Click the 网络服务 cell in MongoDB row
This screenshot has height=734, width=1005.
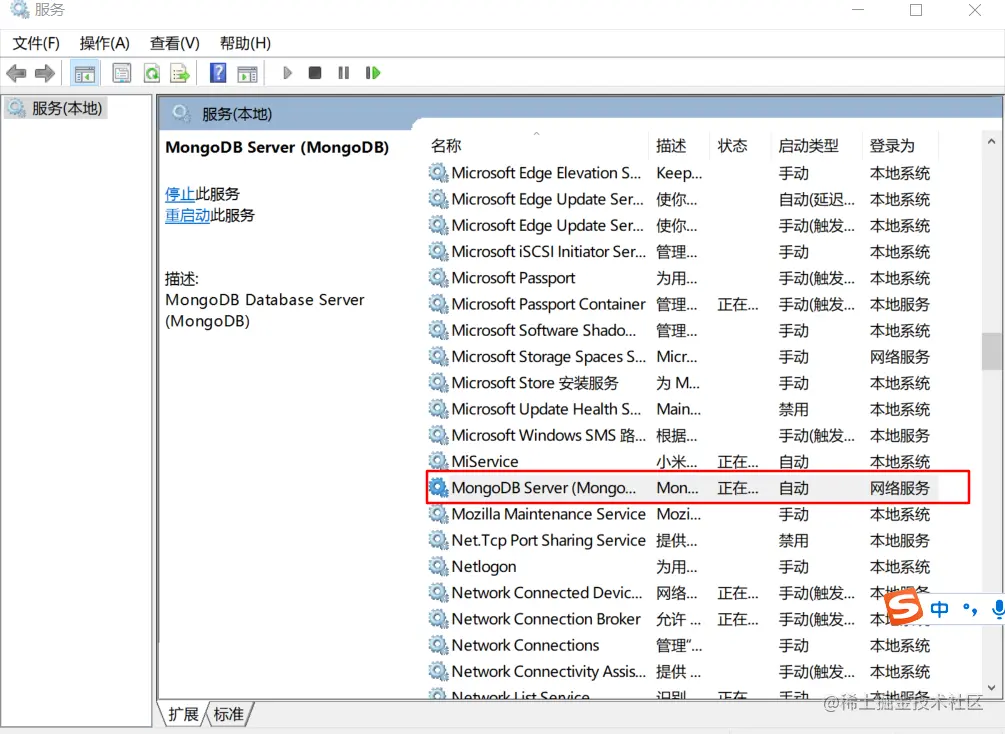tap(899, 488)
